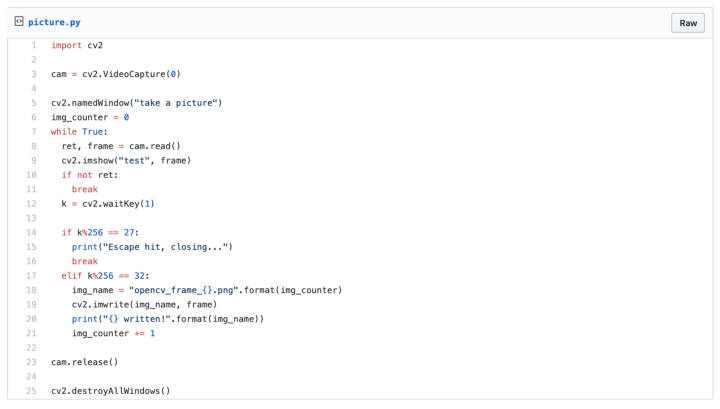Select line number 1
Image resolution: width=720 pixels, height=409 pixels.
(x=34, y=45)
